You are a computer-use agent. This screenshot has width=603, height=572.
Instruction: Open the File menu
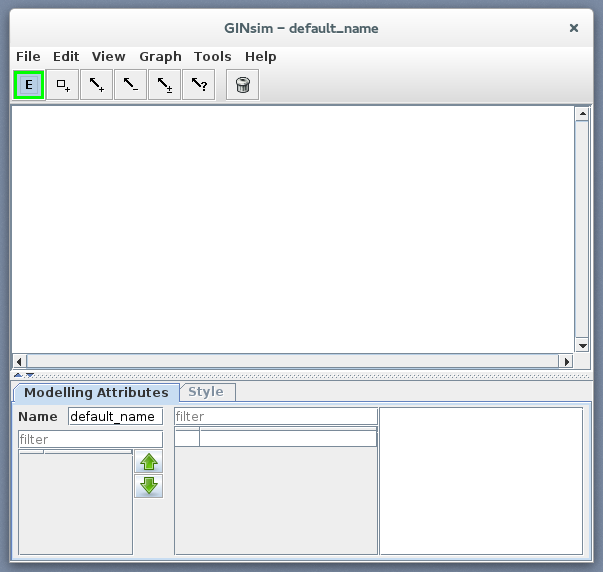point(28,57)
